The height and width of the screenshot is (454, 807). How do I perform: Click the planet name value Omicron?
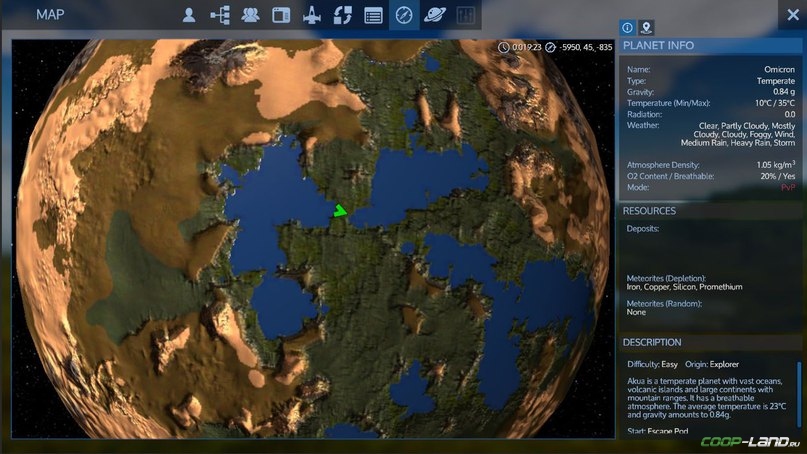[x=779, y=69]
